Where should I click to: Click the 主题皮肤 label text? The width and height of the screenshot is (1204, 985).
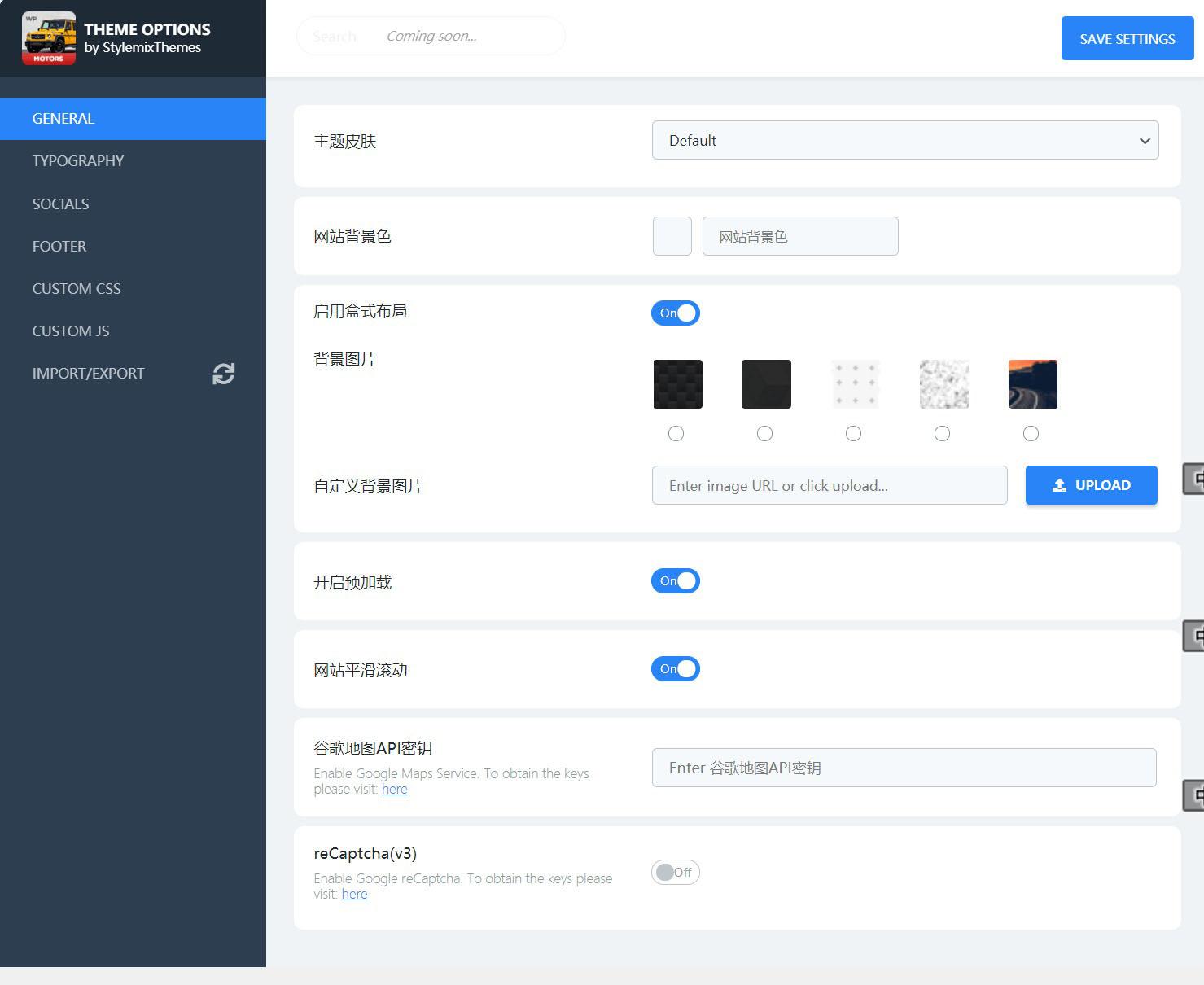[345, 142]
